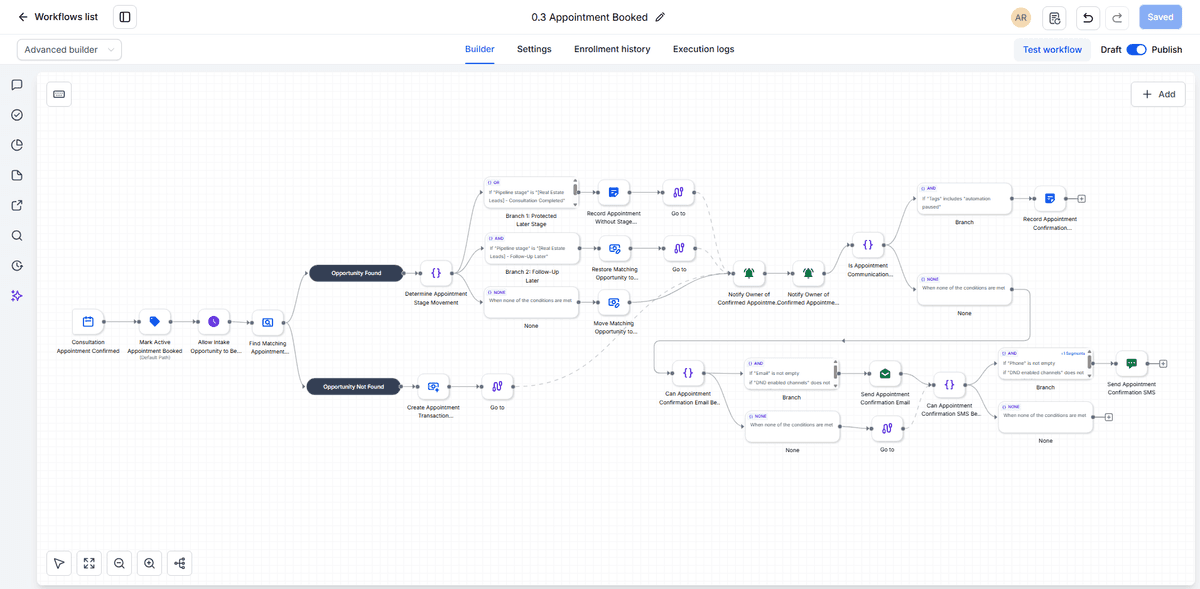Click the Test workflow button
1200x589 pixels.
[x=1052, y=49]
